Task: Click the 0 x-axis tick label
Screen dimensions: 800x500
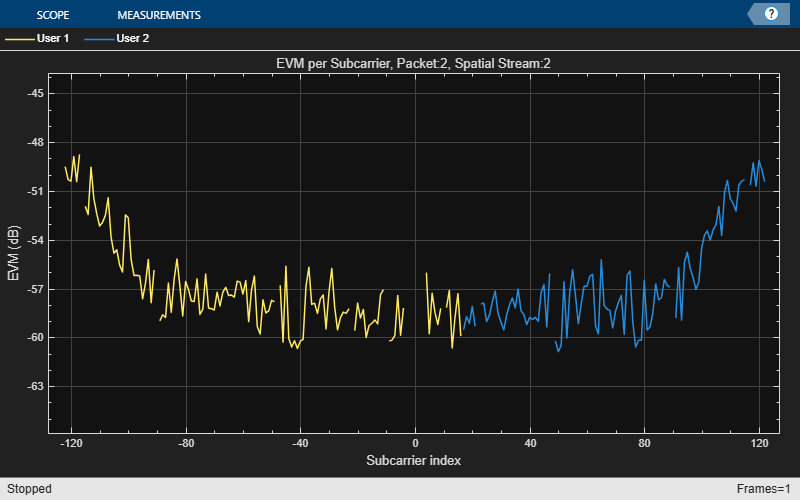Action: click(x=415, y=442)
